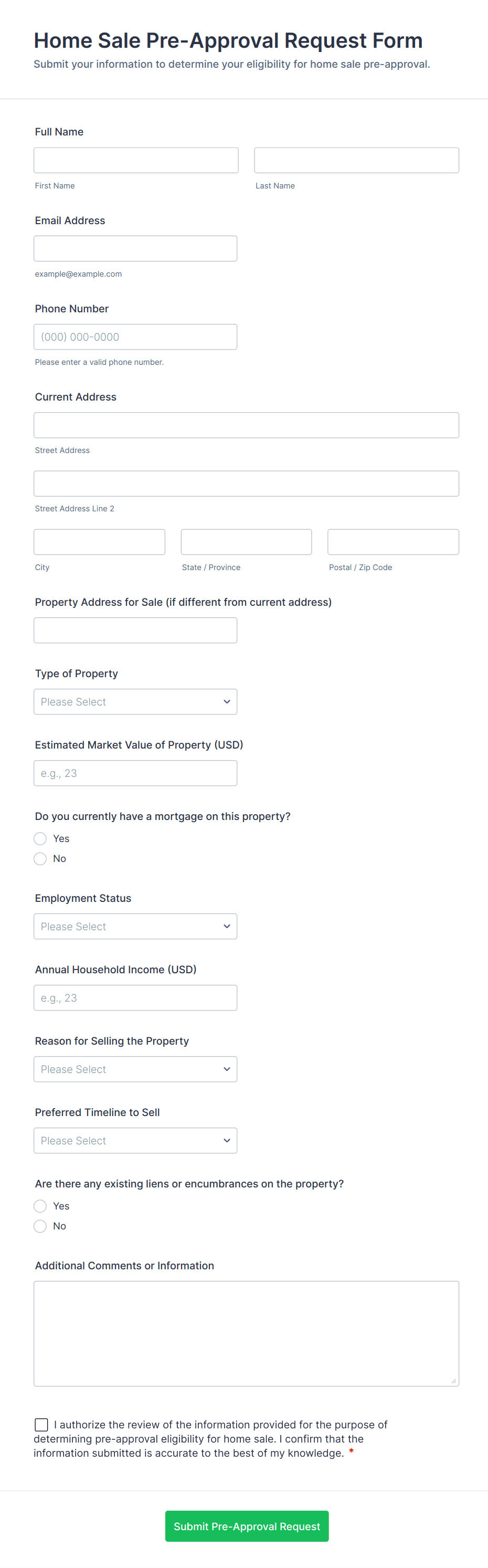Click the Additional Comments text area

click(246, 1334)
